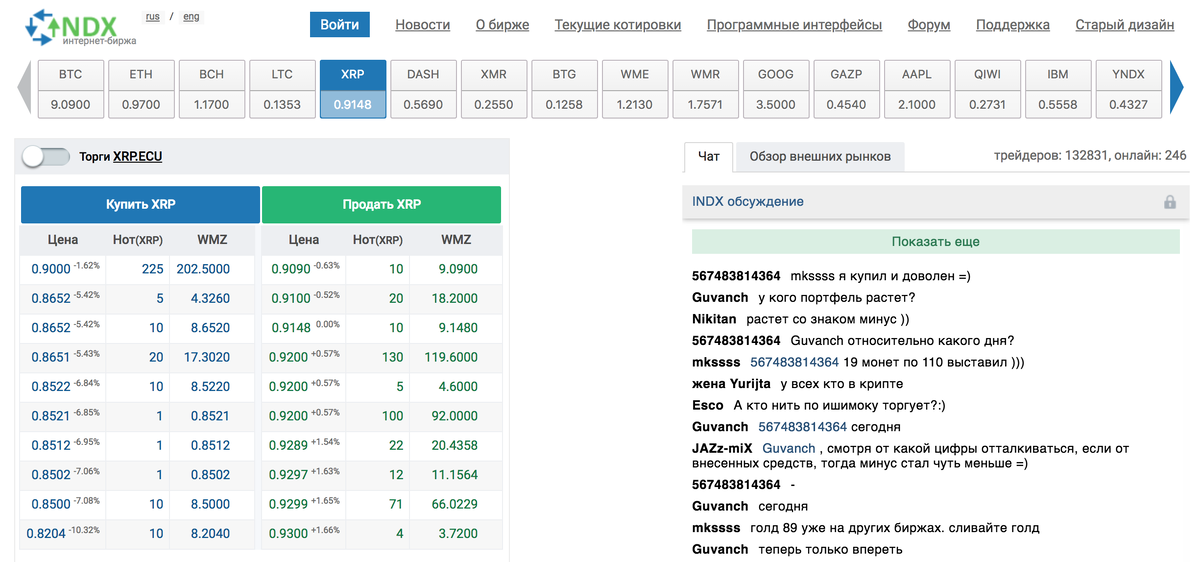This screenshot has width=1200, height=562.
Task: Switch to Обзор внешних рынков tab
Action: tap(819, 156)
